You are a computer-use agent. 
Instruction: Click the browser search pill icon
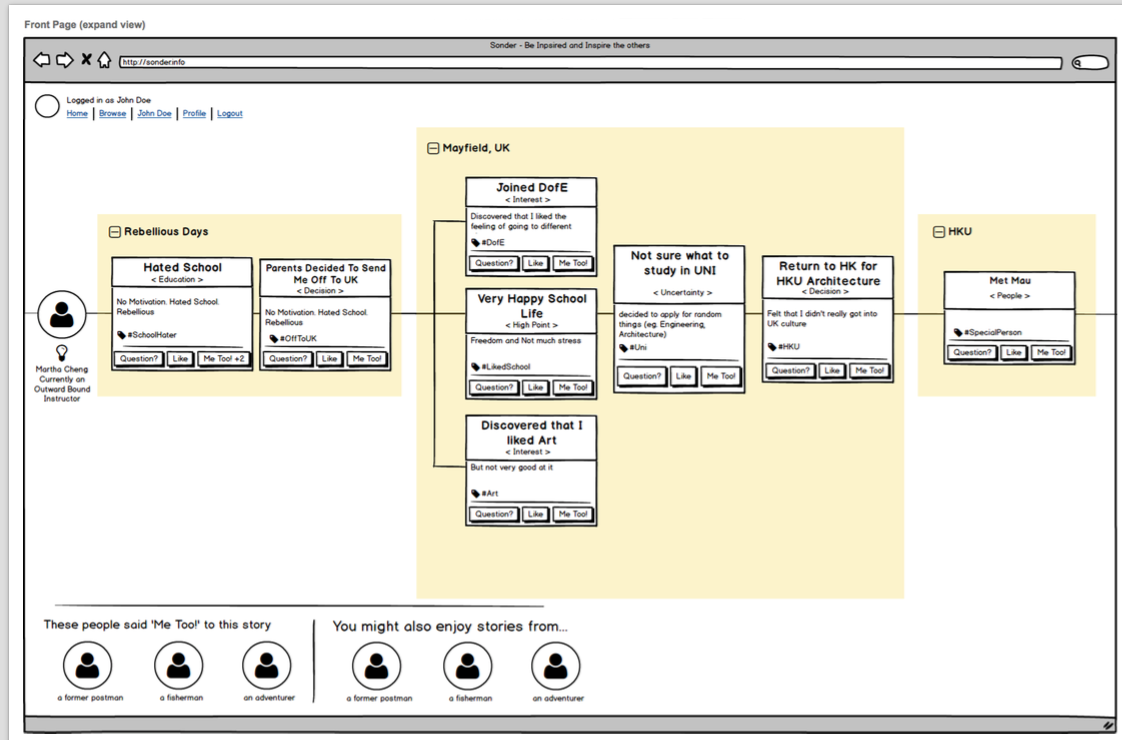(x=1090, y=63)
